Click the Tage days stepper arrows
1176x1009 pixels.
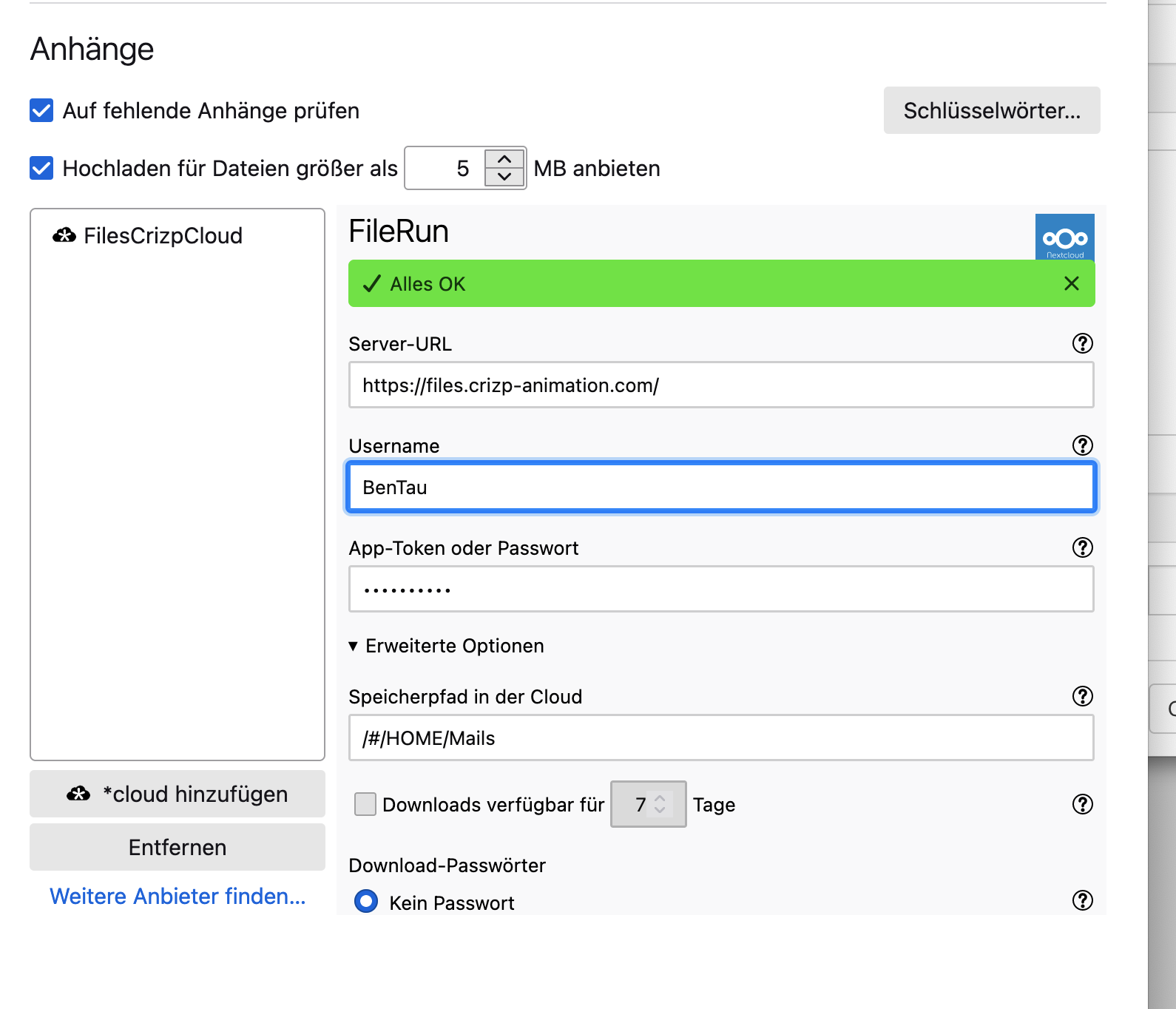[x=660, y=804]
